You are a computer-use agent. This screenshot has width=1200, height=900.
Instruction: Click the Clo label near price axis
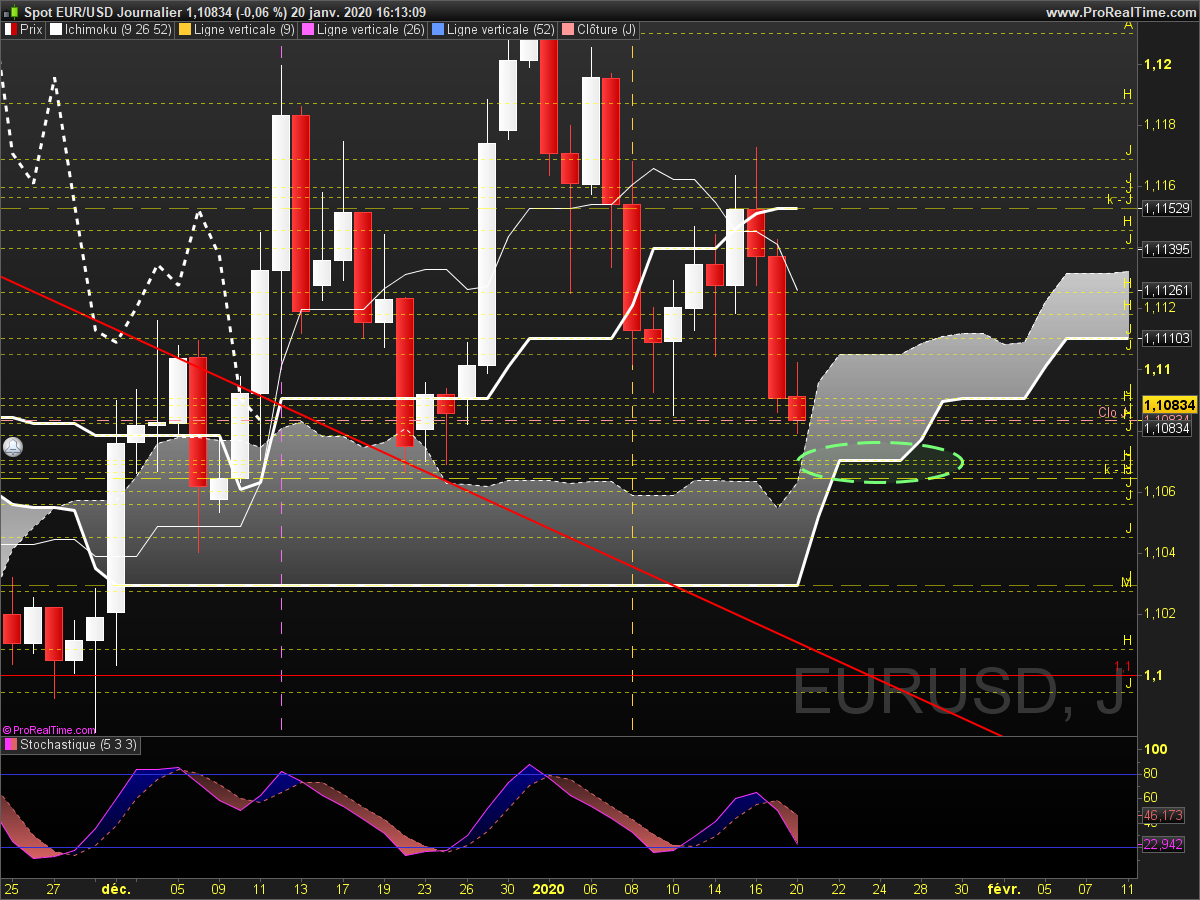pos(1108,412)
